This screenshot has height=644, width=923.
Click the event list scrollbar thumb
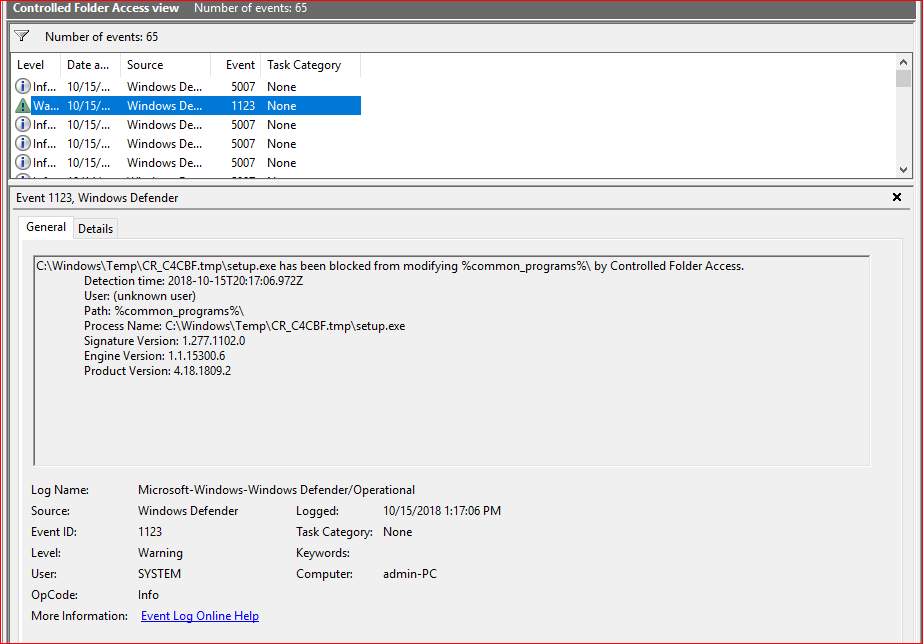coord(903,78)
